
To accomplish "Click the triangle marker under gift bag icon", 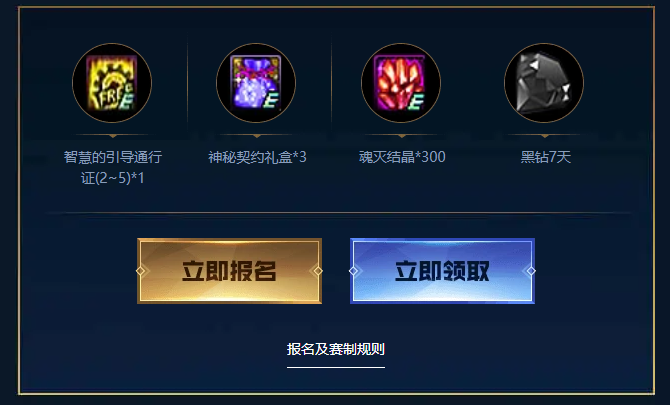I will (257, 136).
